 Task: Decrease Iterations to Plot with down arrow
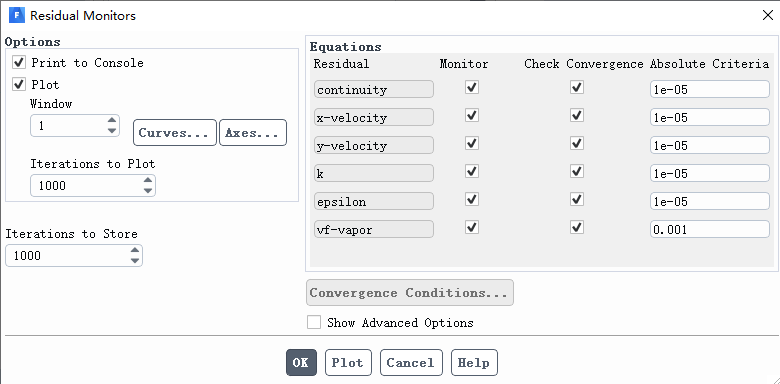point(148,191)
